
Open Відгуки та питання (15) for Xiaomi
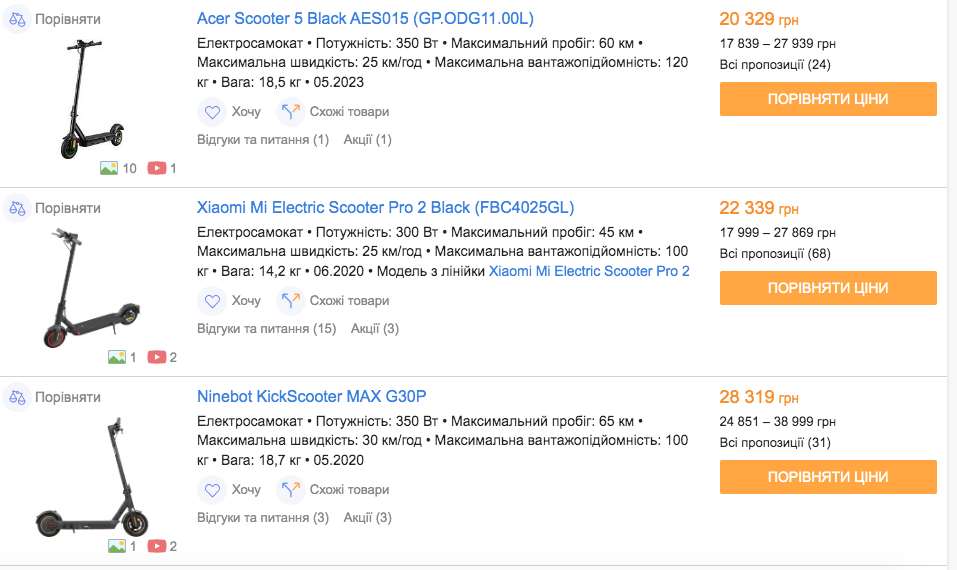click(x=266, y=328)
